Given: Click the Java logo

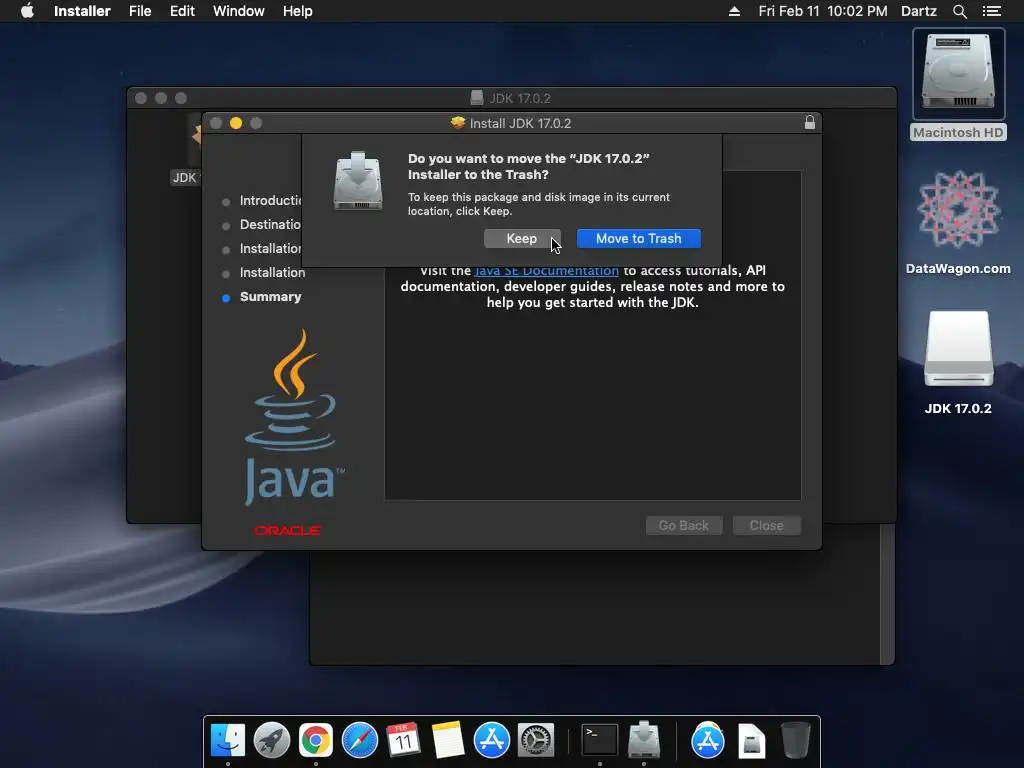Looking at the screenshot, I should (x=294, y=418).
